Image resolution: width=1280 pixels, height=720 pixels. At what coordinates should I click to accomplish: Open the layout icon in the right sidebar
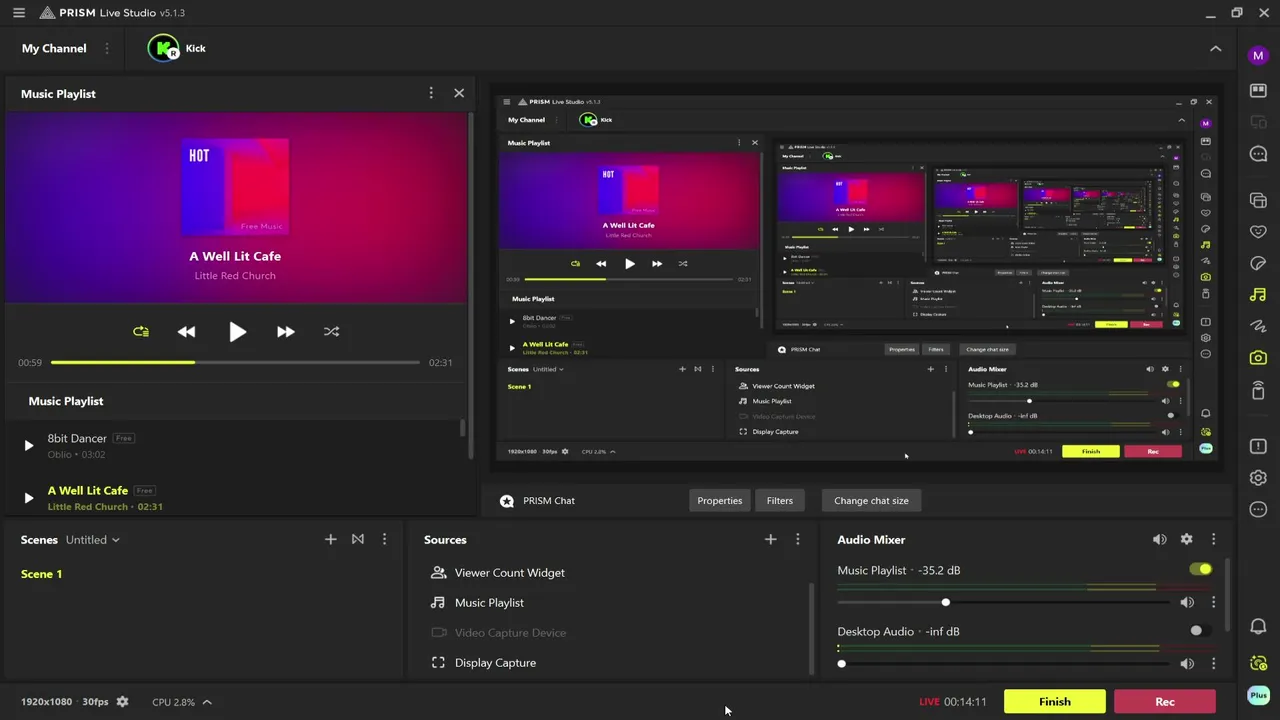pos(1258,90)
